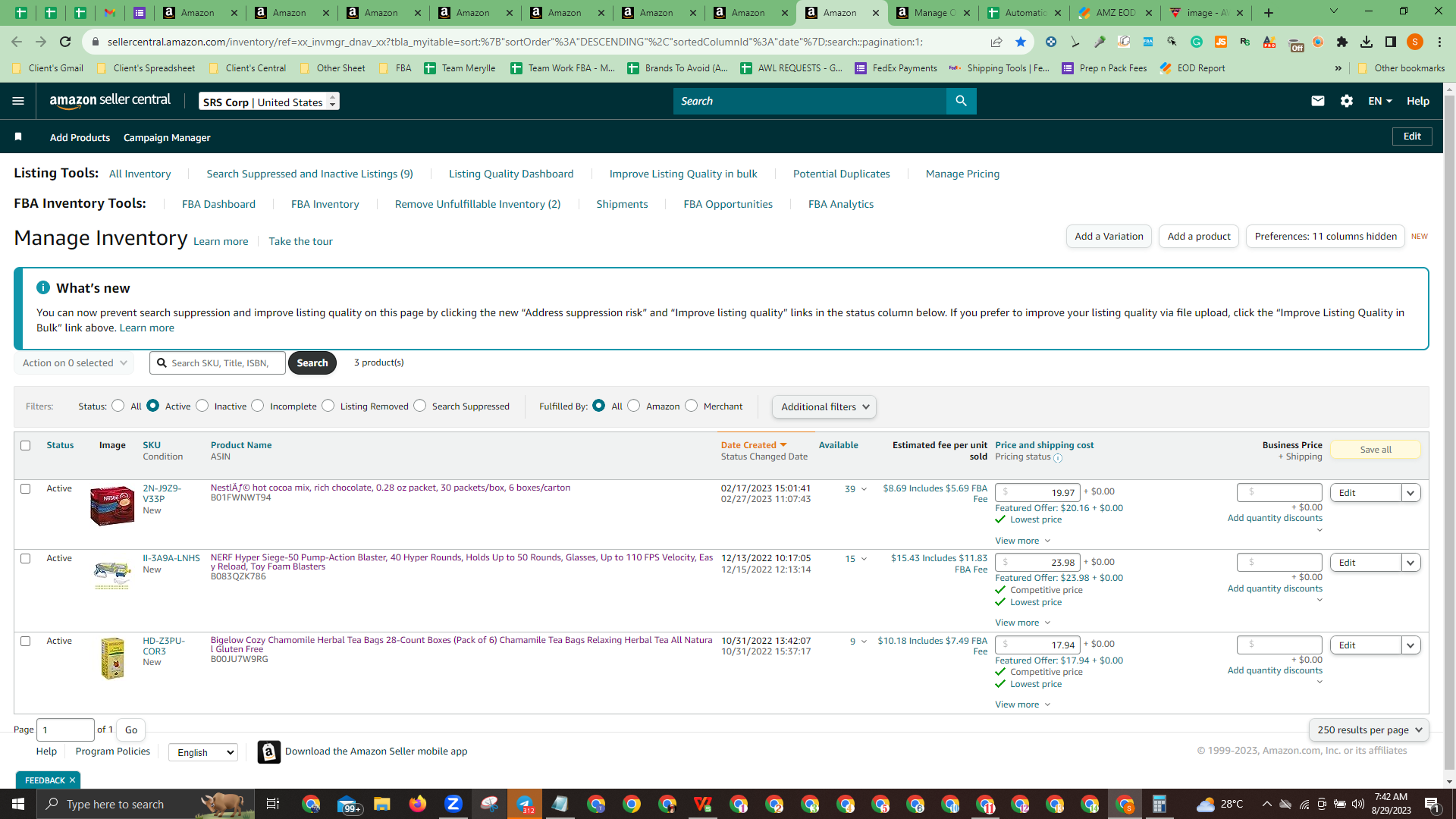1456x819 pixels.
Task: Select the NERF Hyper Siege-50 row checkbox
Action: (x=26, y=558)
